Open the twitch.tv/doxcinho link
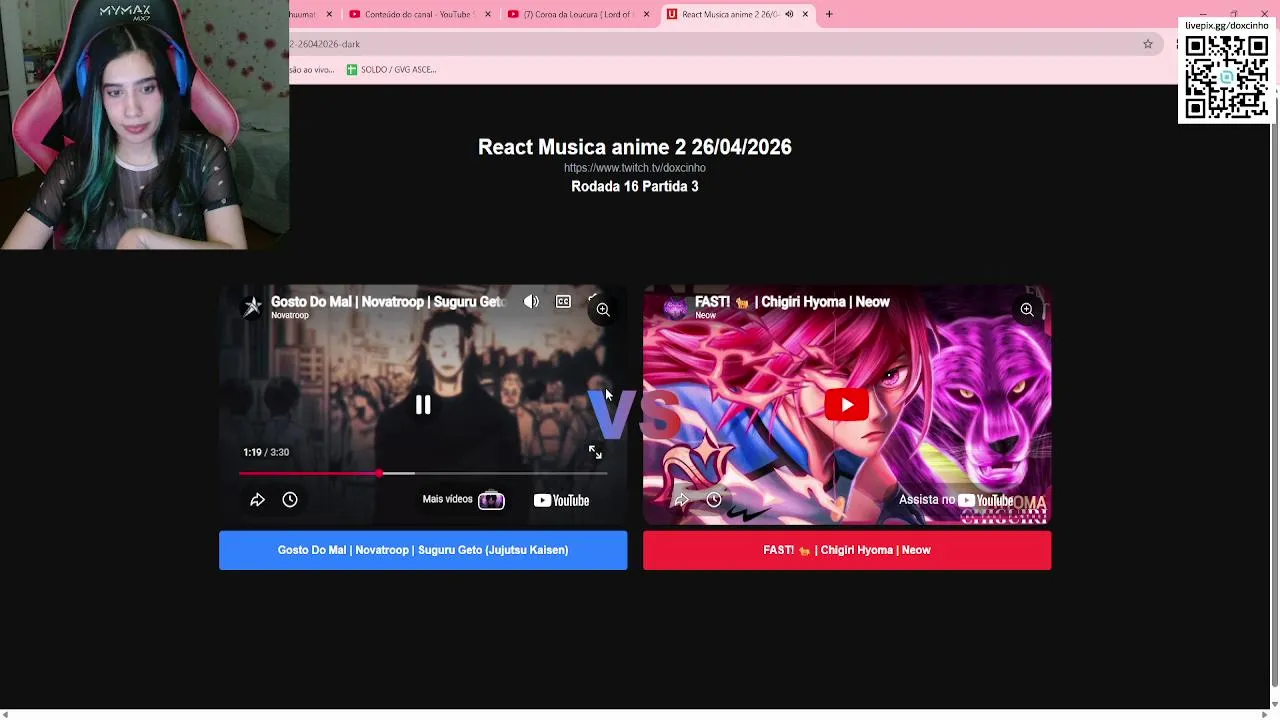This screenshot has width=1280, height=720. point(635,168)
